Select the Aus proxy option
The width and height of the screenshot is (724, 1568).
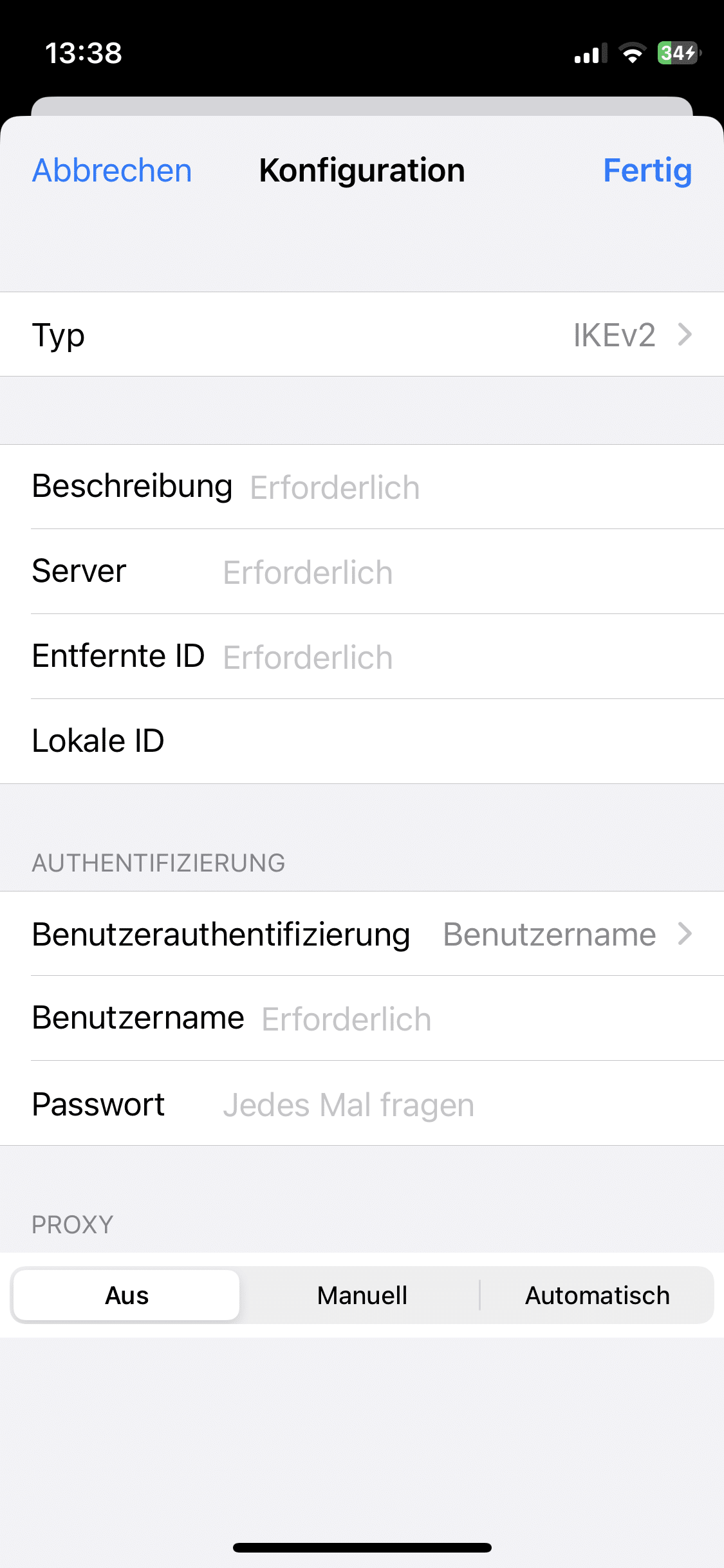[x=127, y=1295]
